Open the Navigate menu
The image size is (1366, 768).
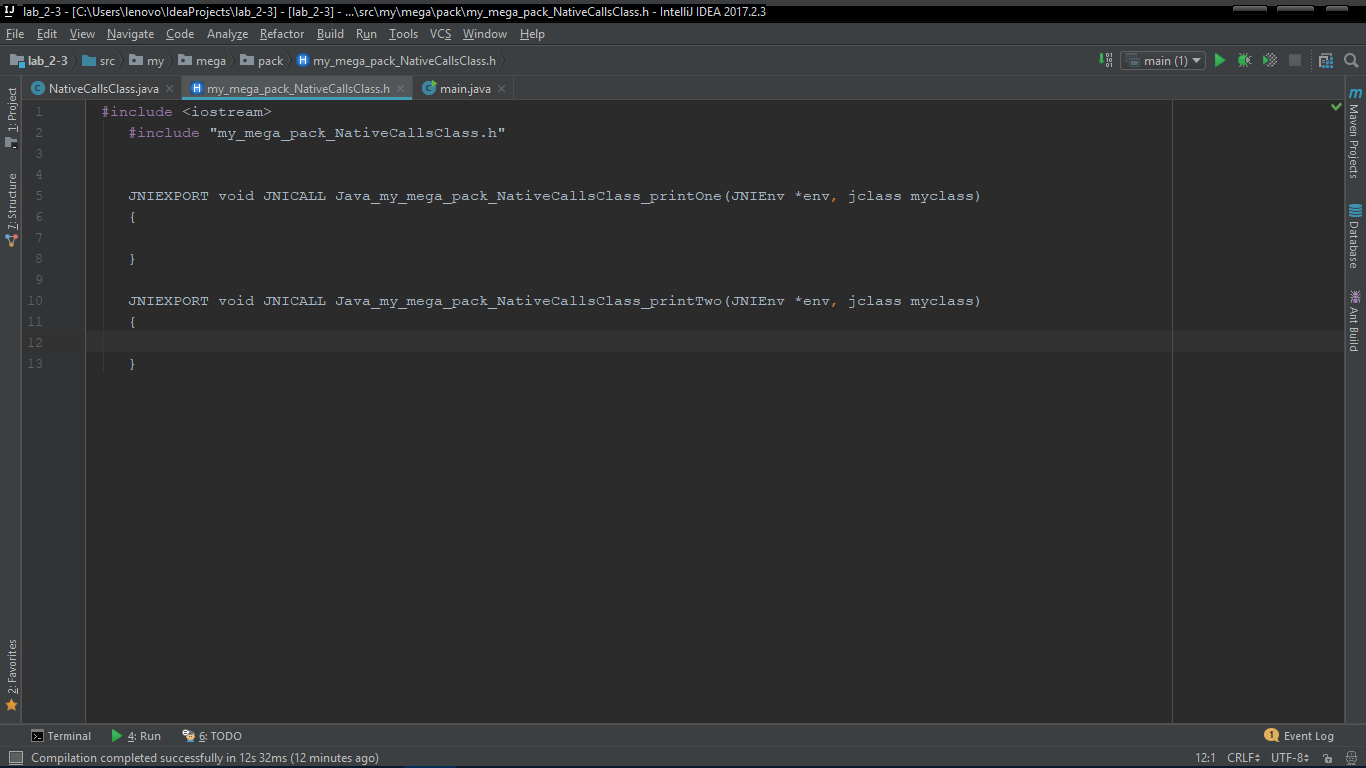[x=131, y=34]
